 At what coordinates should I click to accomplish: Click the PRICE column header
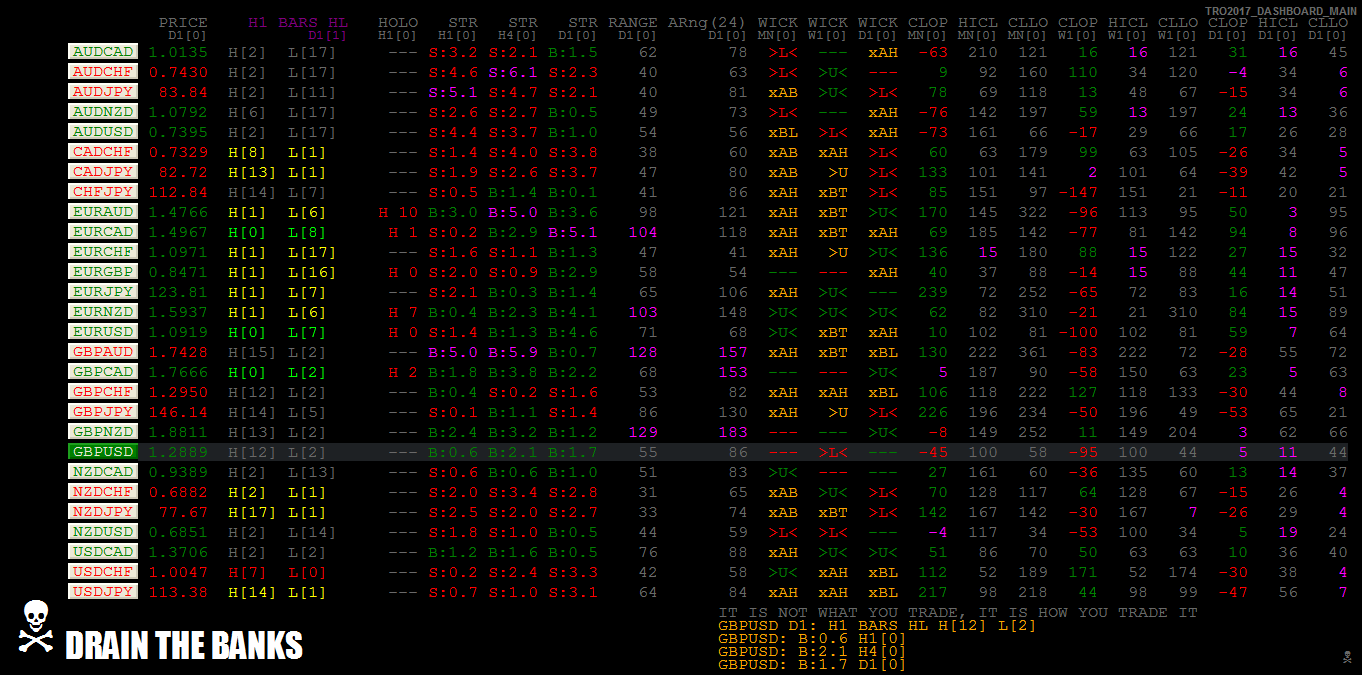click(x=183, y=22)
